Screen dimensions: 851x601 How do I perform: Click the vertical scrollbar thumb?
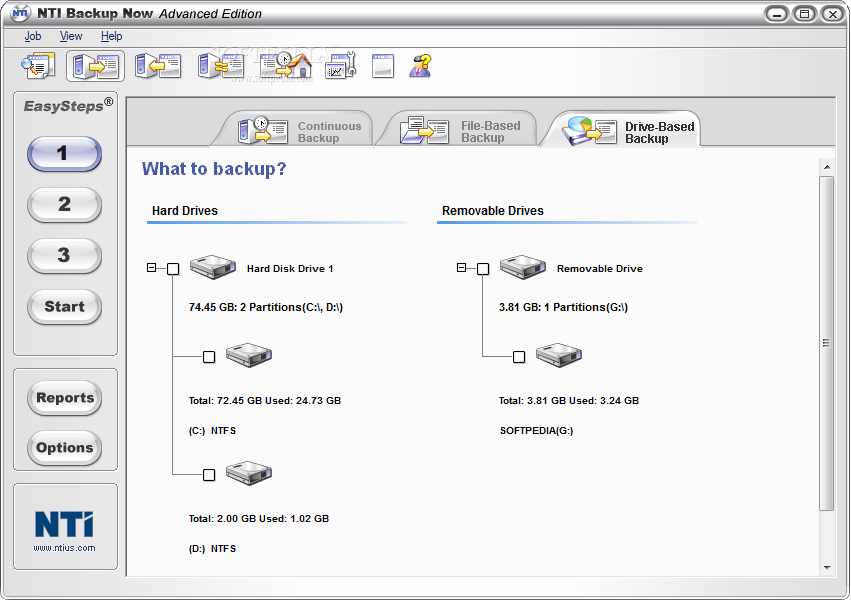(x=827, y=343)
